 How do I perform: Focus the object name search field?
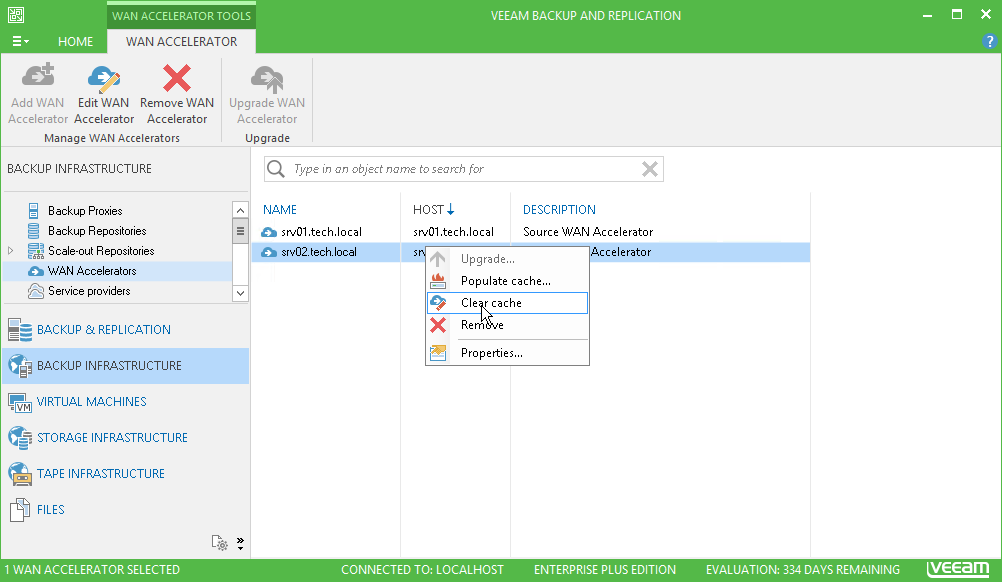click(x=463, y=169)
